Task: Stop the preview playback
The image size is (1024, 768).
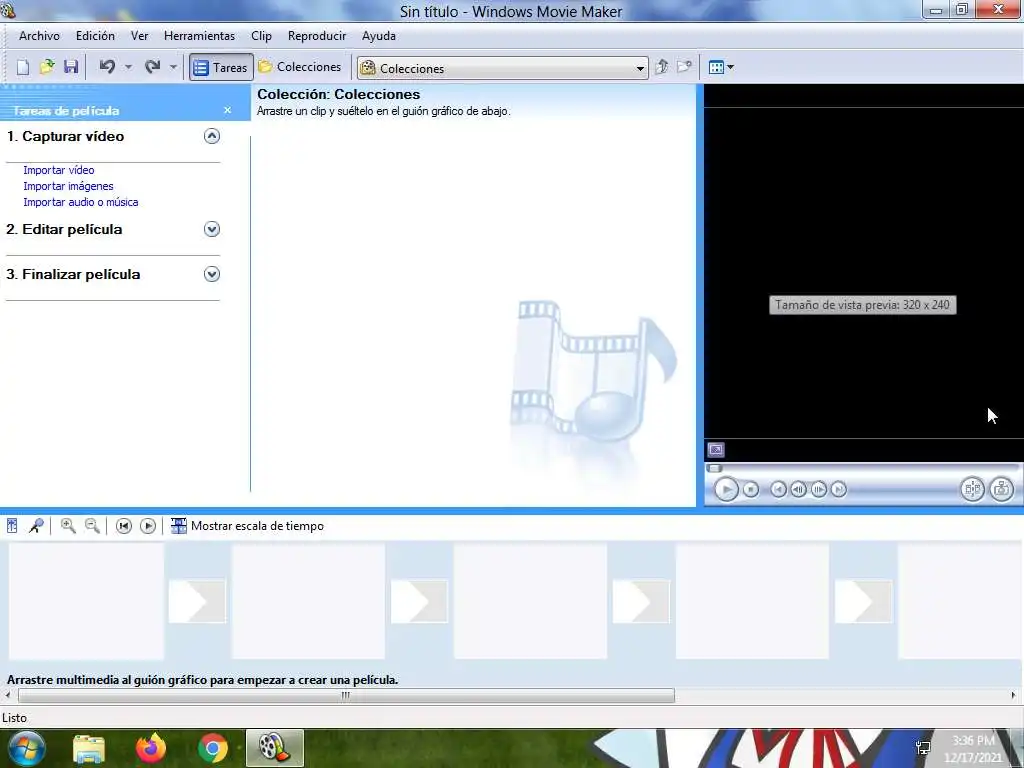Action: click(x=751, y=490)
